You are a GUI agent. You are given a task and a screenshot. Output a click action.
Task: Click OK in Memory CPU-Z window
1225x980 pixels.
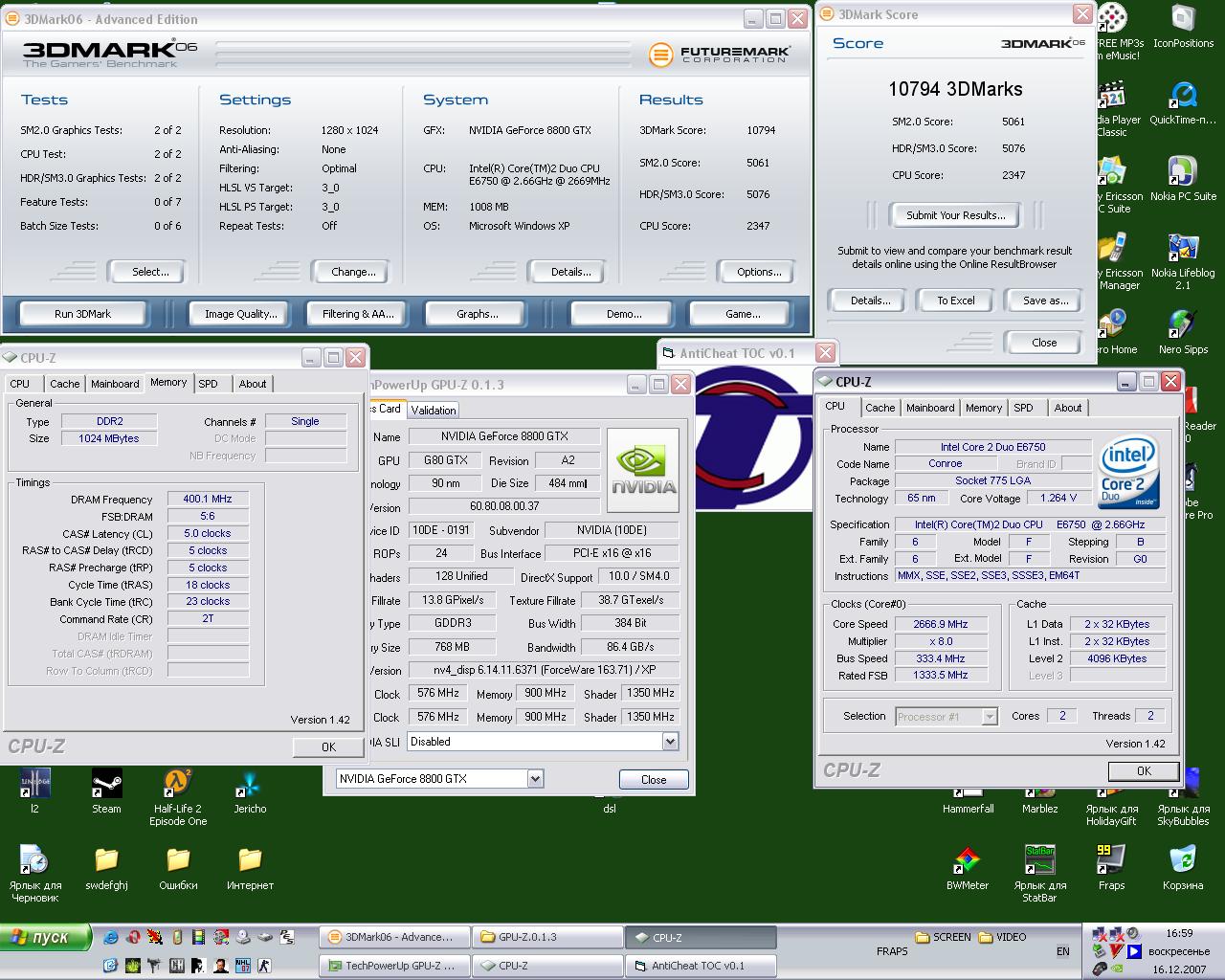328,747
